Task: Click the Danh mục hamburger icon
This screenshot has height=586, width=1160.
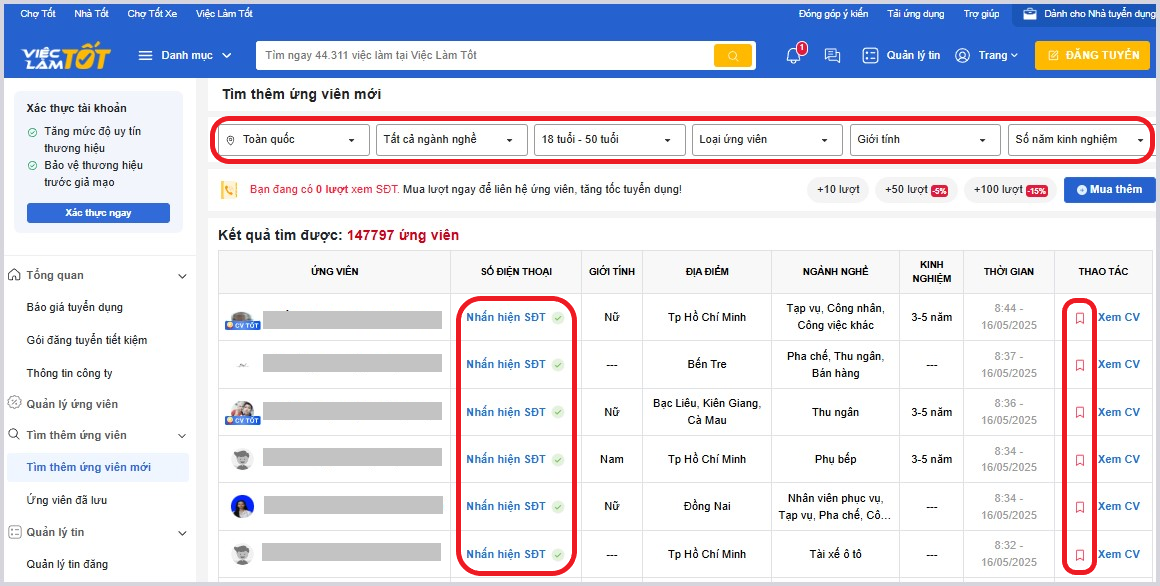Action: 146,55
